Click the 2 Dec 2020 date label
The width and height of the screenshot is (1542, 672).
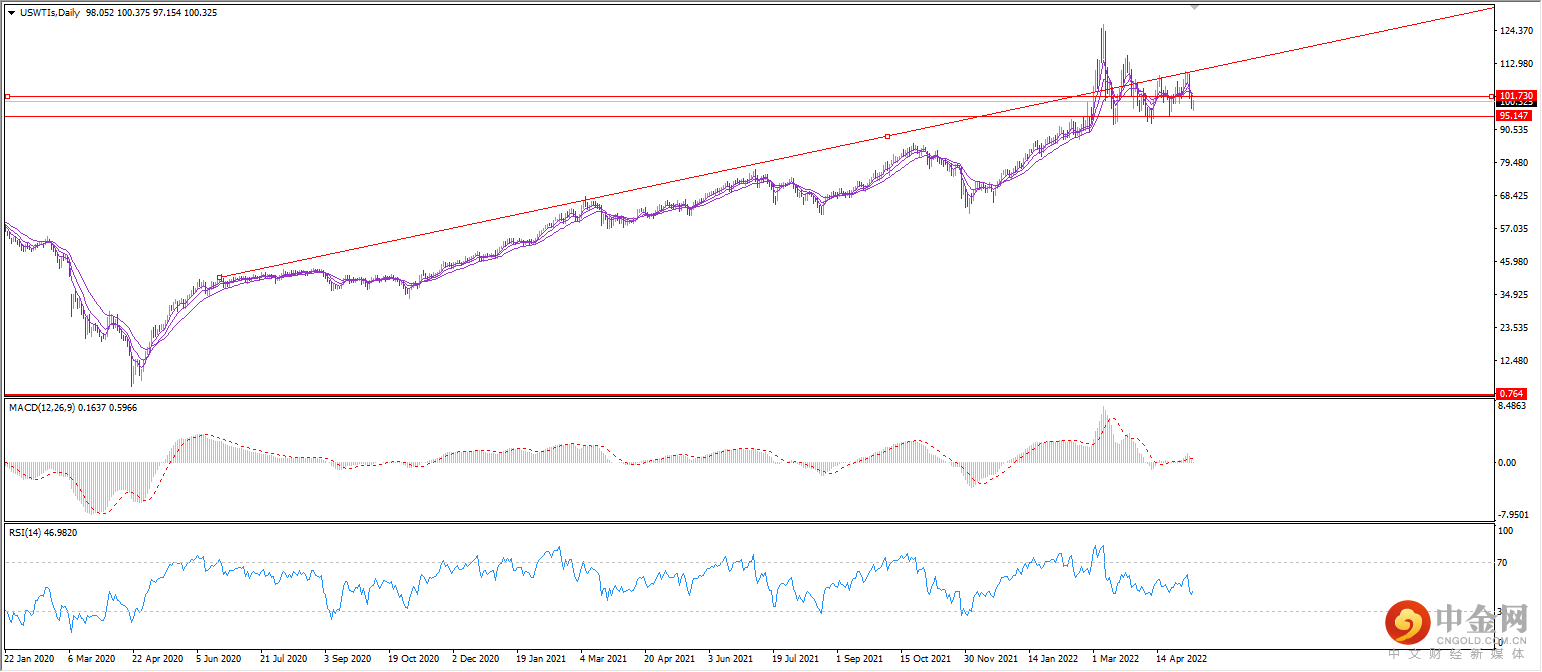tap(478, 660)
